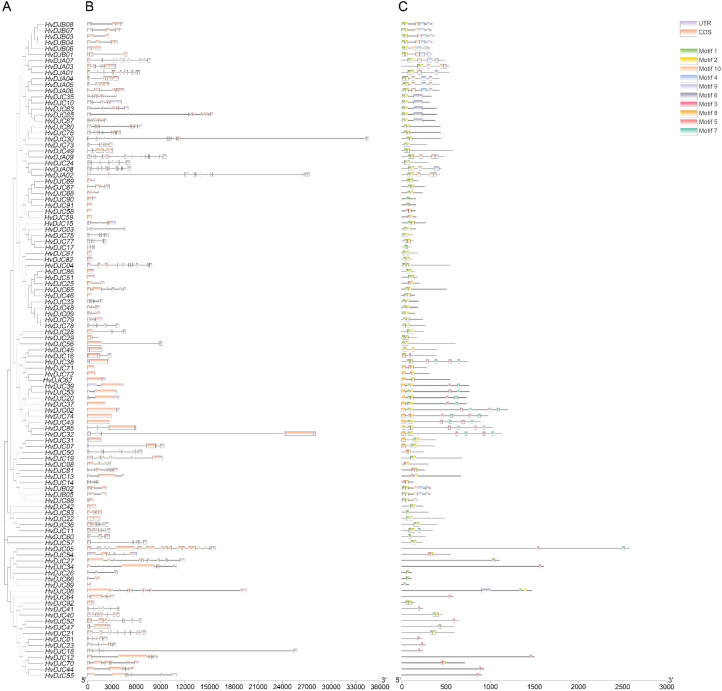The height and width of the screenshot is (691, 722).
Task: Select the orange Motif 8 legend swatch
Action: [688, 113]
